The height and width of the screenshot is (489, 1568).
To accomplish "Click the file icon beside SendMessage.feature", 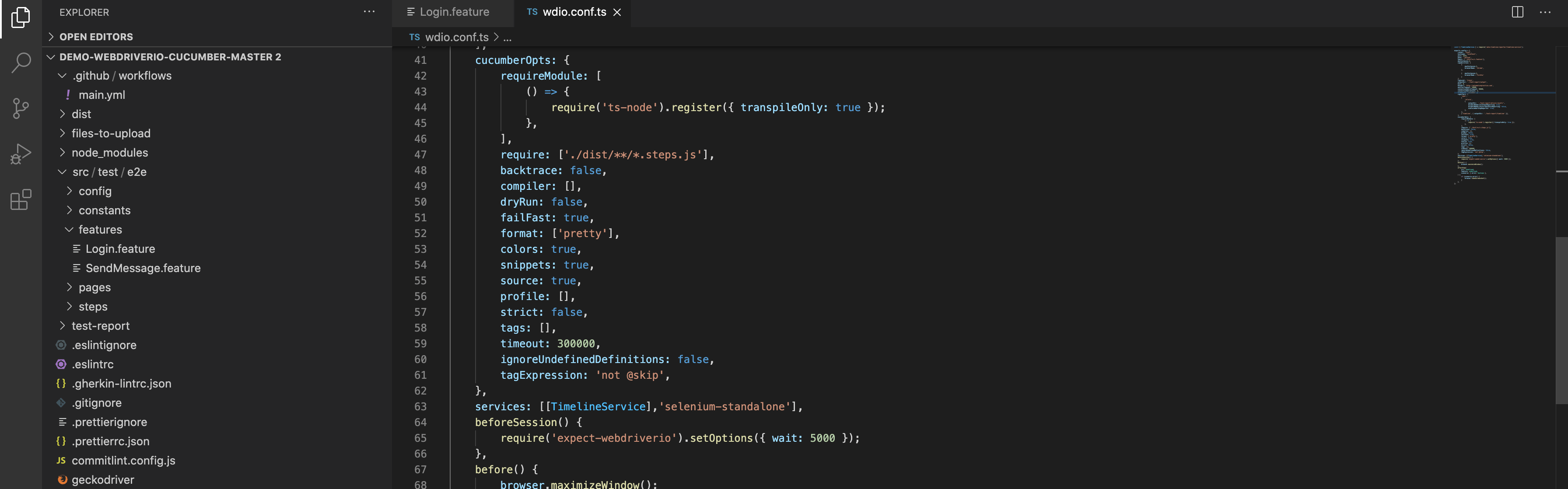I will tap(76, 268).
